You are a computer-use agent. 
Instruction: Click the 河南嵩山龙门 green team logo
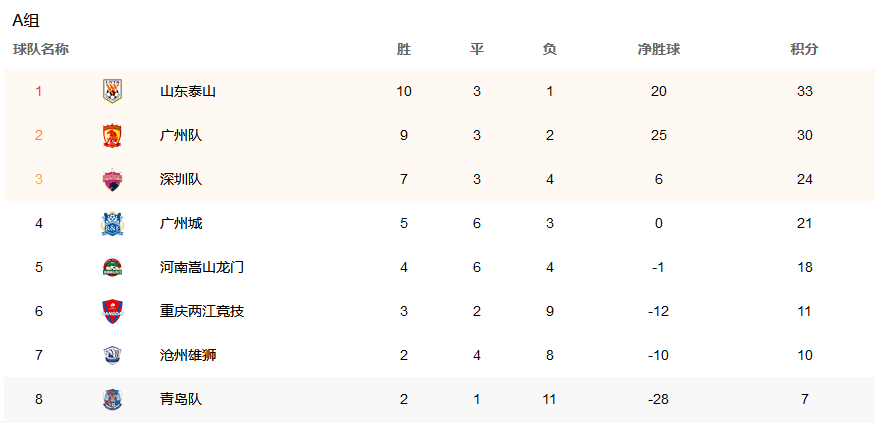[112, 267]
